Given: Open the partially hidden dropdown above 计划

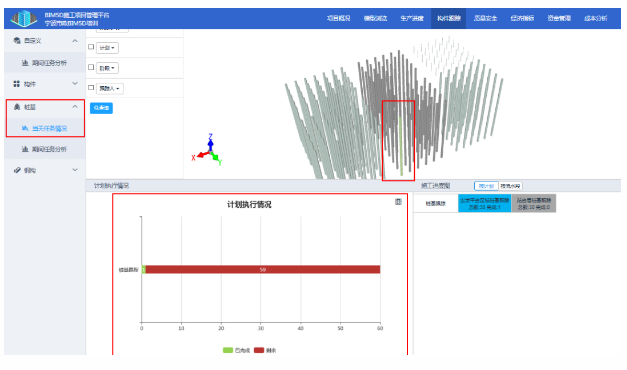Looking at the screenshot, I should pos(112,30).
